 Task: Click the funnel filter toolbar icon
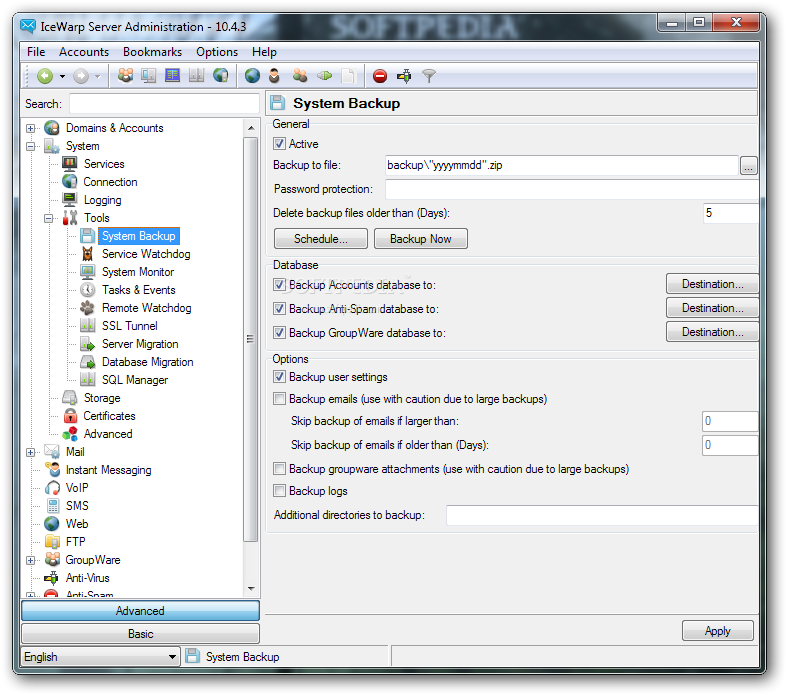(429, 76)
